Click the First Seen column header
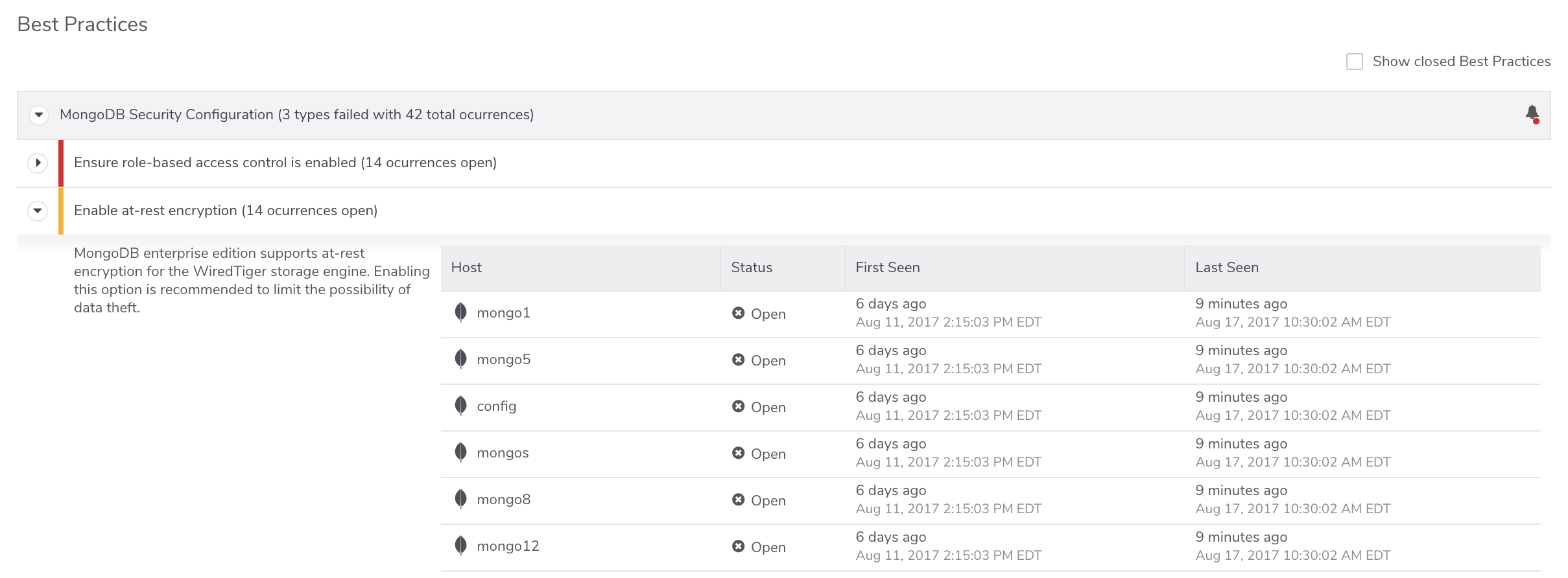This screenshot has height=578, width=1568. point(887,268)
